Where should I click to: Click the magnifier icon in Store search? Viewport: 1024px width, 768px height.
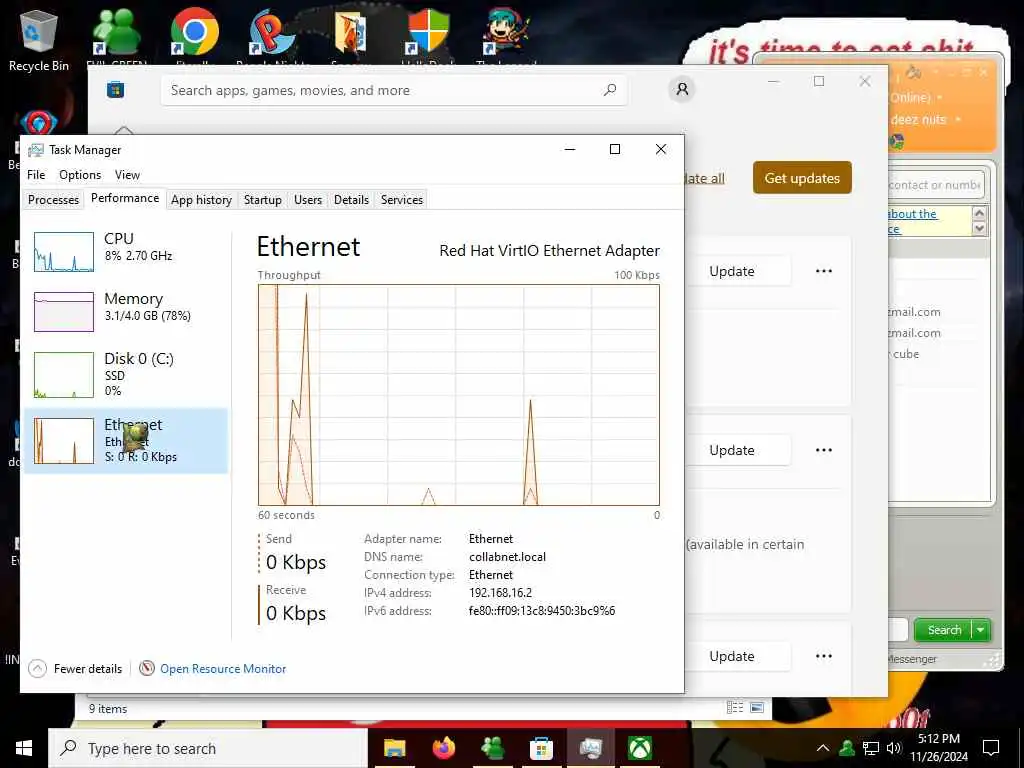609,90
